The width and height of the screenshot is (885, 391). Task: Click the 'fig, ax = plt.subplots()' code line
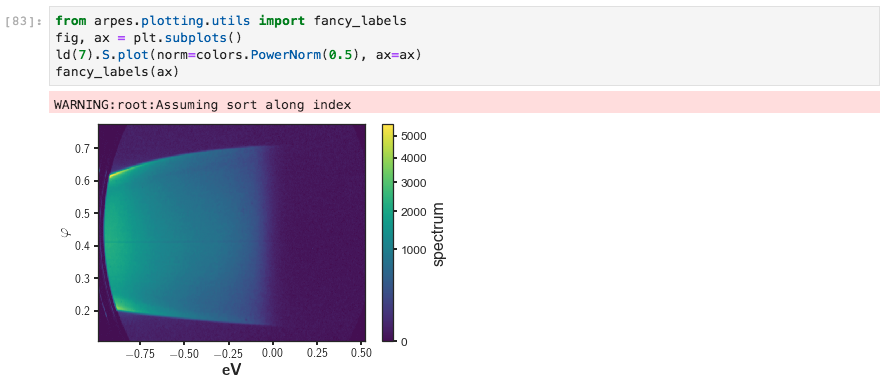click(148, 38)
